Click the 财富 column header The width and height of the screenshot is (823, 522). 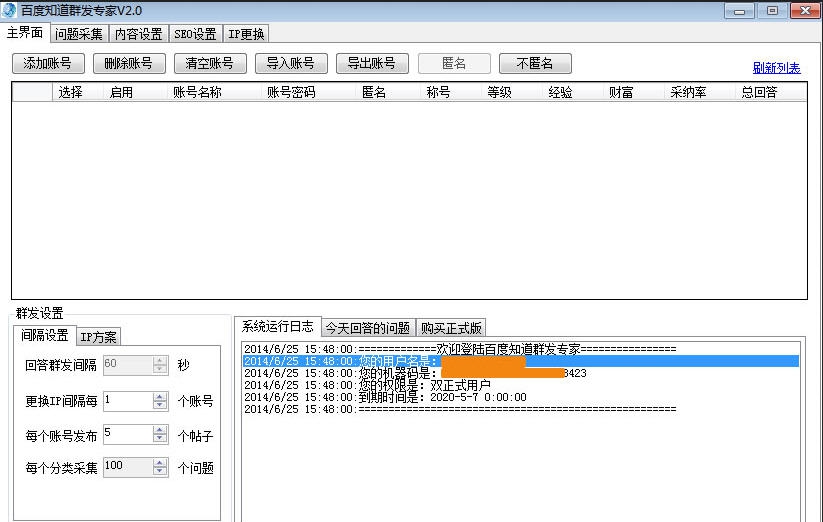(x=632, y=92)
